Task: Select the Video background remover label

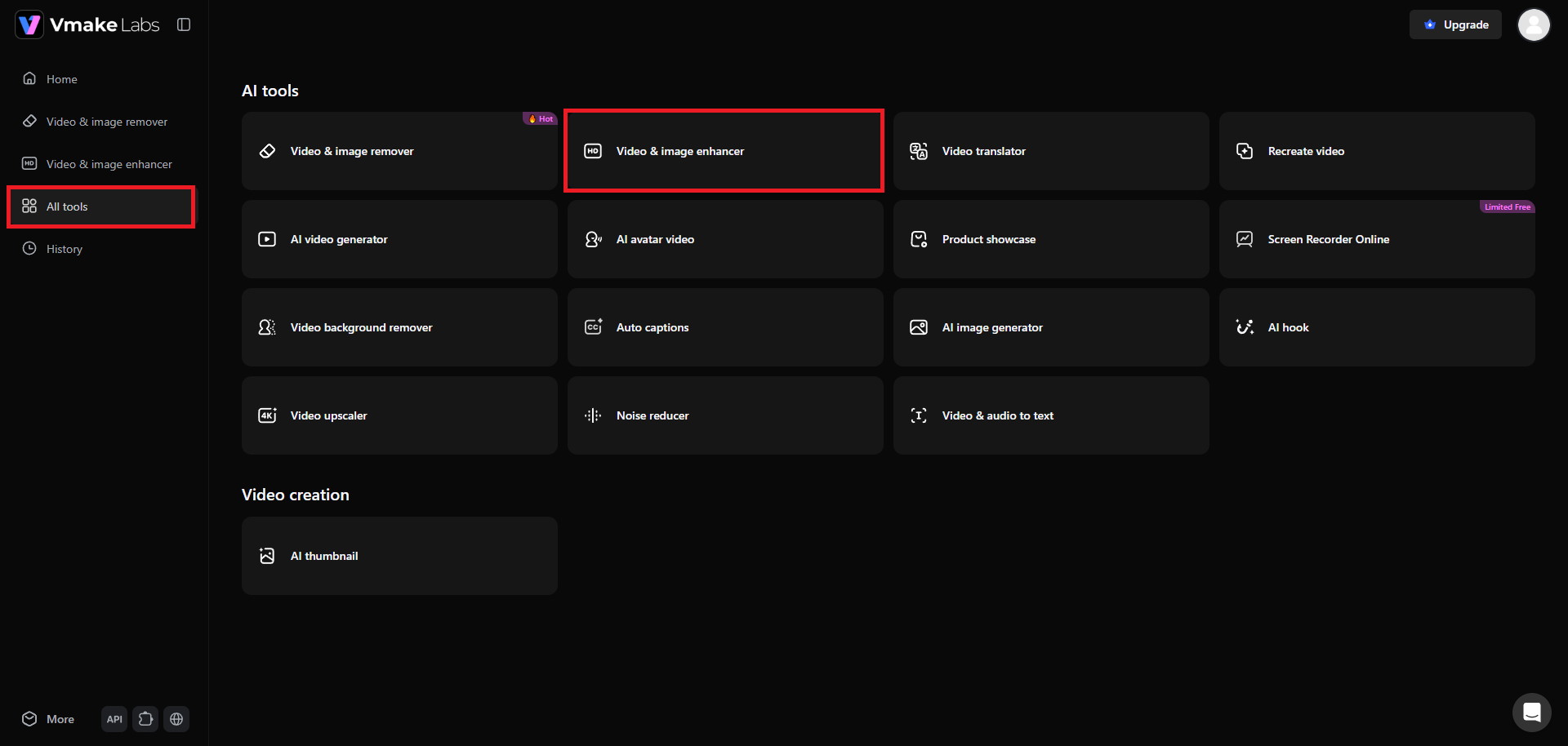Action: click(362, 327)
